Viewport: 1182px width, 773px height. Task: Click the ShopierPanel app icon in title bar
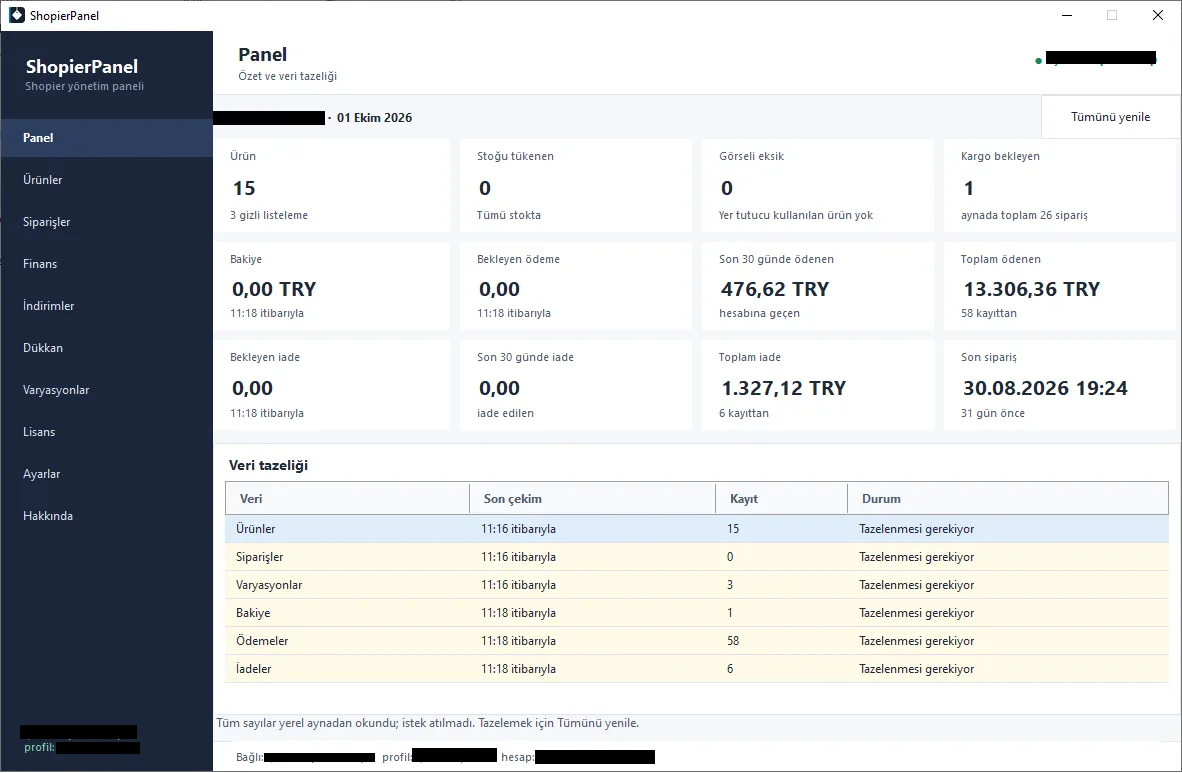[17, 15]
